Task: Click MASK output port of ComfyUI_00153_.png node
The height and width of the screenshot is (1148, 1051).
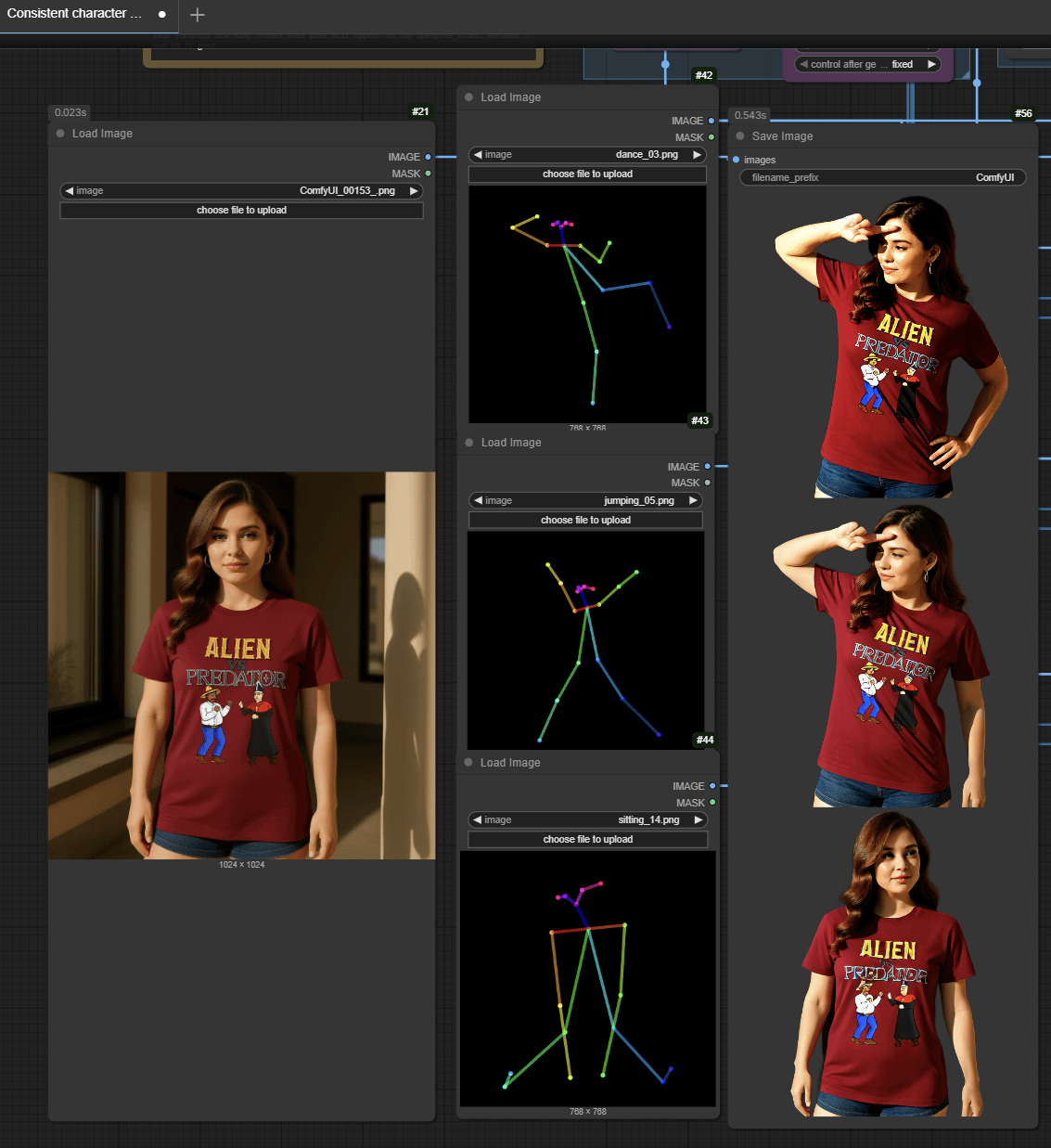Action: pyautogui.click(x=428, y=174)
